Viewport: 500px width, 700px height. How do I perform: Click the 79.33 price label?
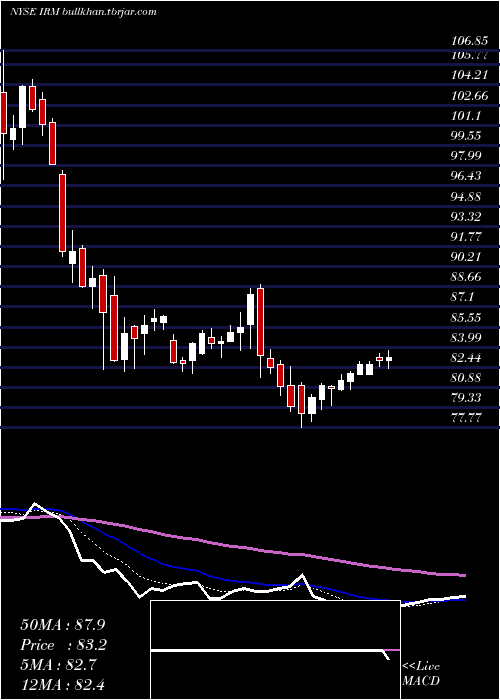(467, 398)
